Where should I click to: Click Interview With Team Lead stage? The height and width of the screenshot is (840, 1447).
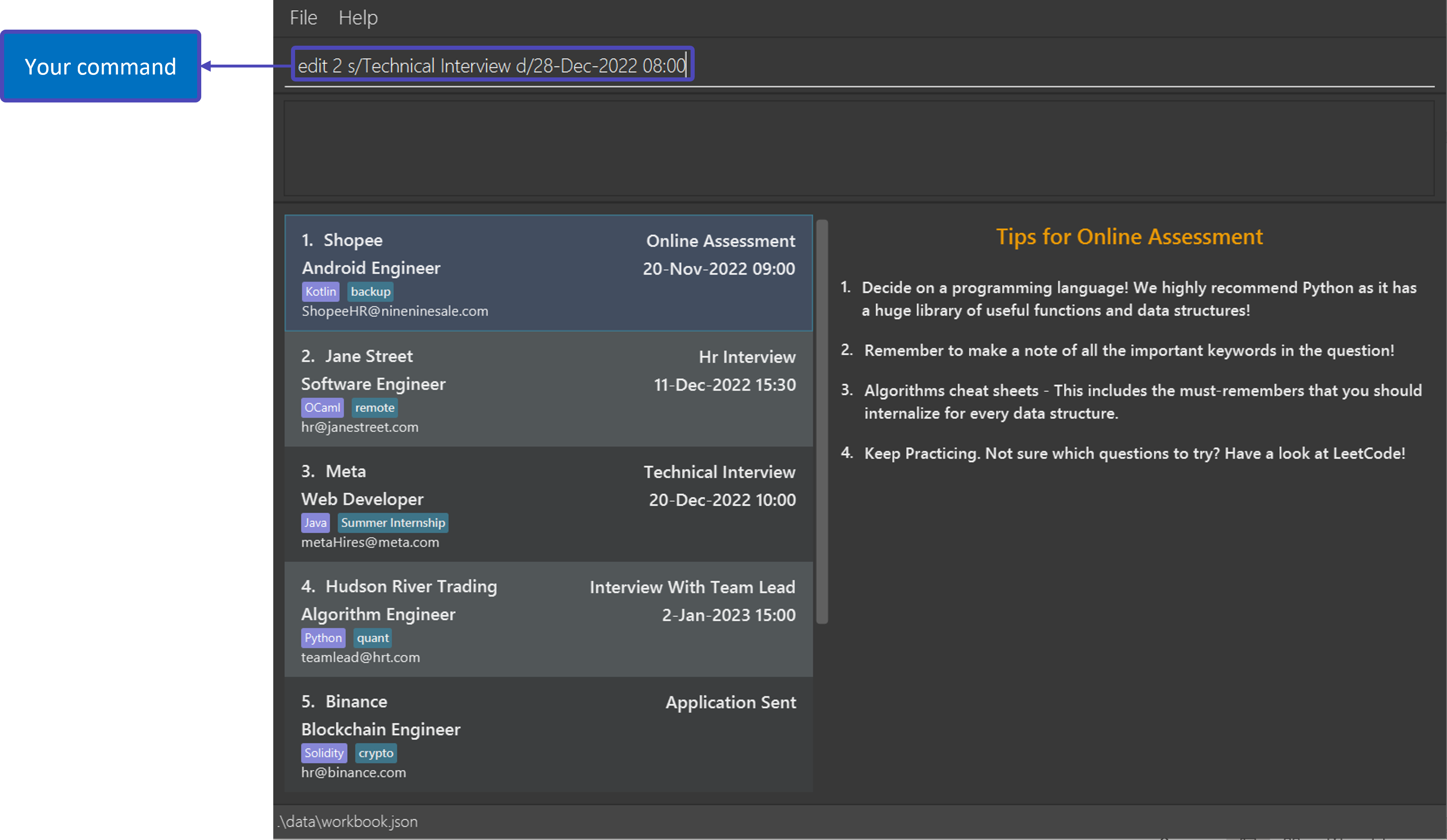693,587
